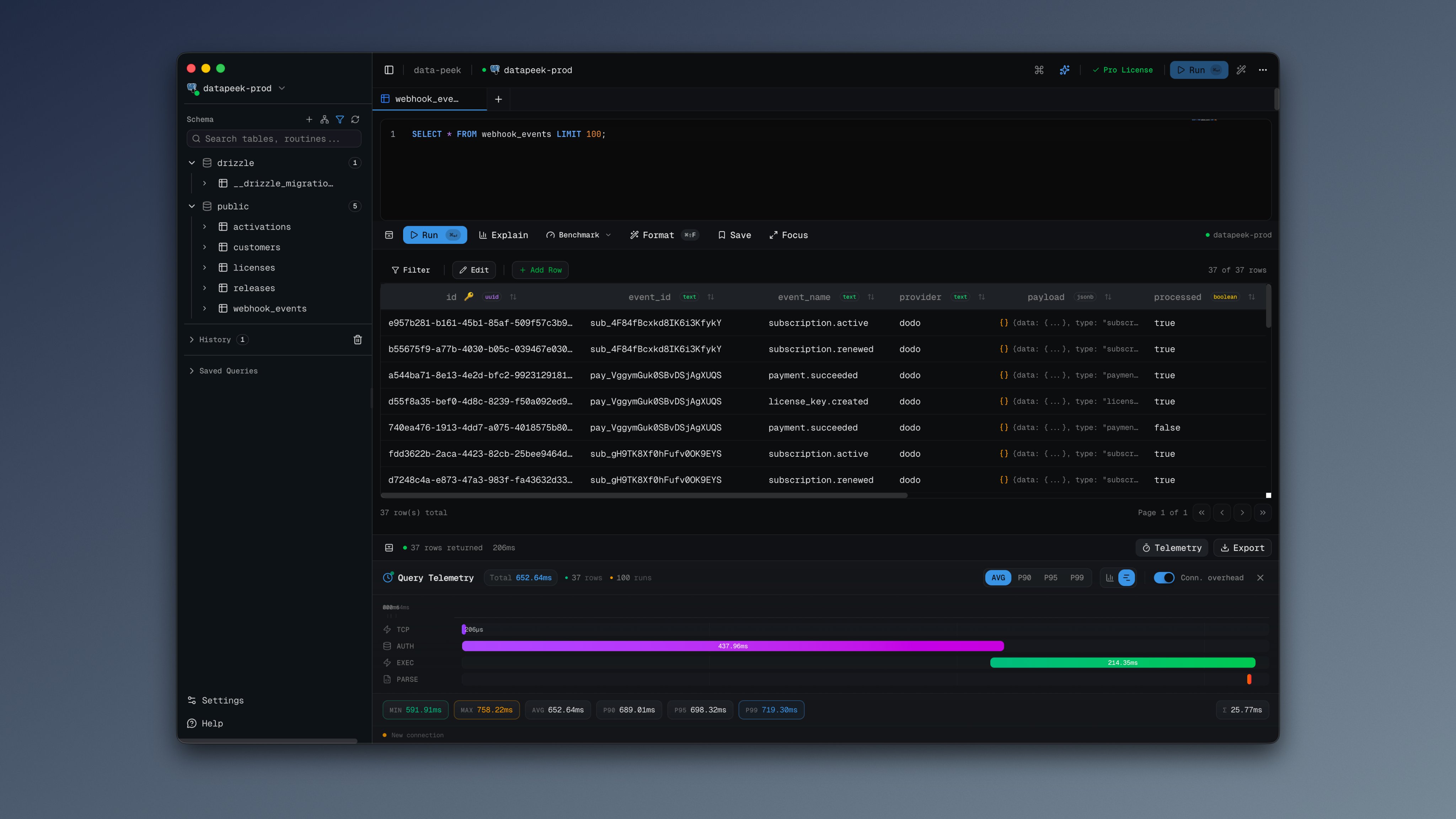
Task: Click the AI sparkles icon in header
Action: click(x=1064, y=70)
